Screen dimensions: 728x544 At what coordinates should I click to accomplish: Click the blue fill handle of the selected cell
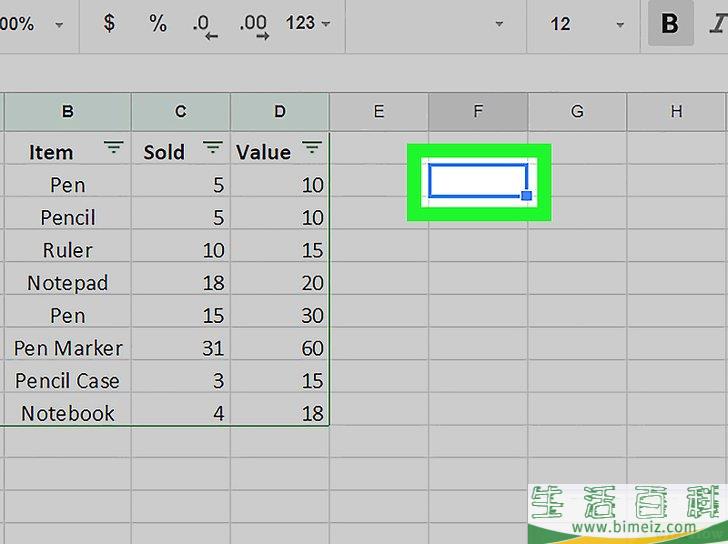point(526,196)
